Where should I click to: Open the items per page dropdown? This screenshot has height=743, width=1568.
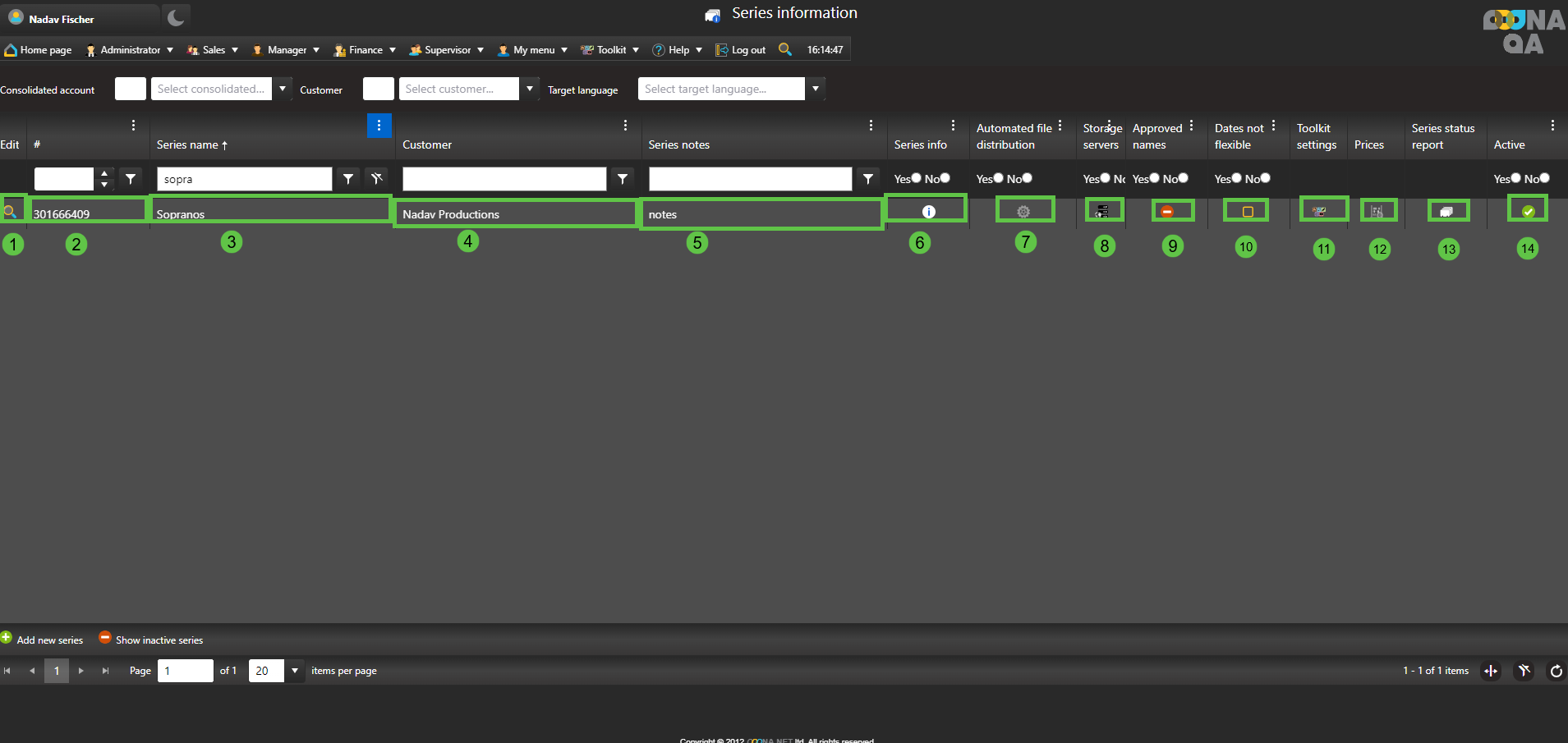coord(295,671)
